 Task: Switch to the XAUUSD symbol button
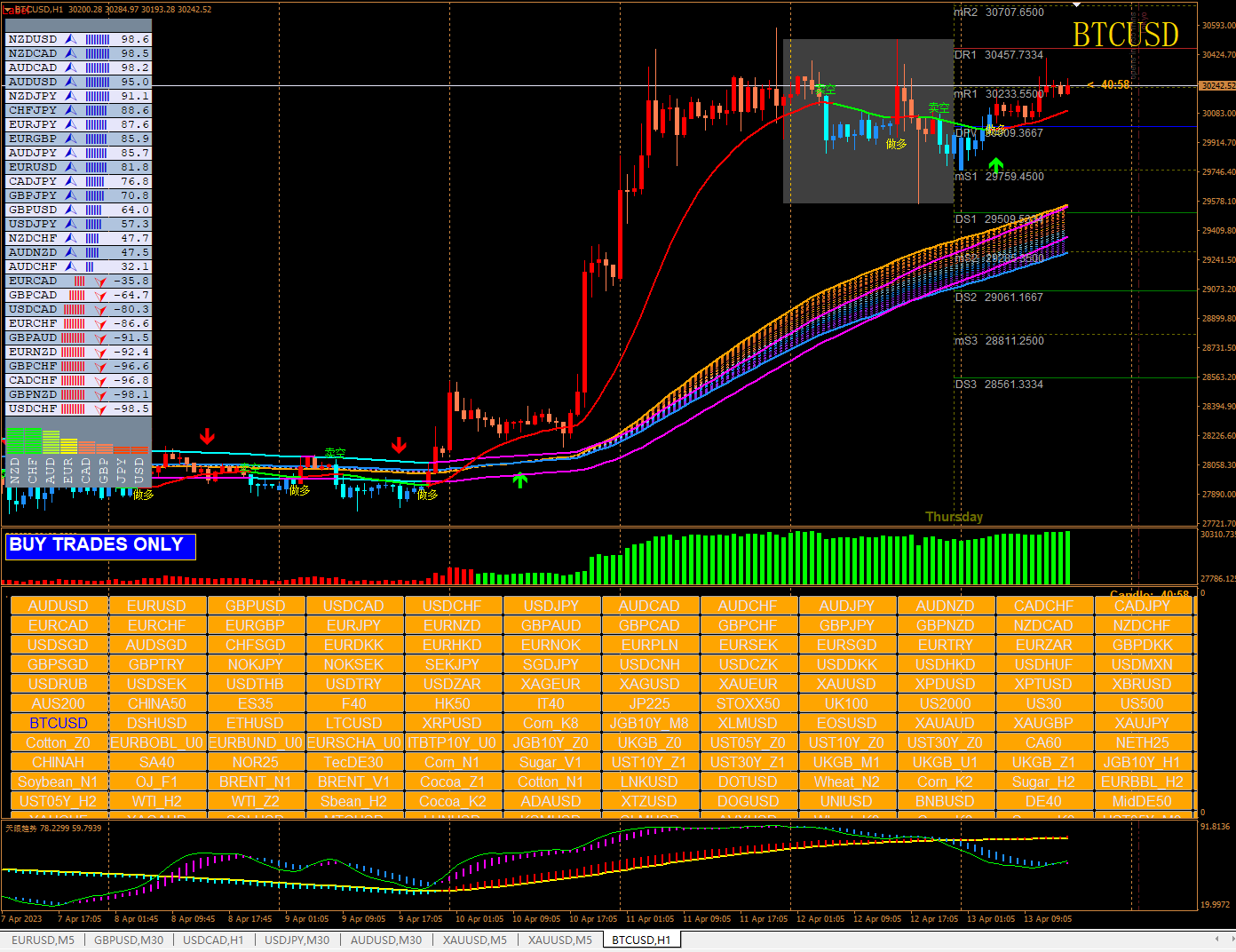point(847,684)
